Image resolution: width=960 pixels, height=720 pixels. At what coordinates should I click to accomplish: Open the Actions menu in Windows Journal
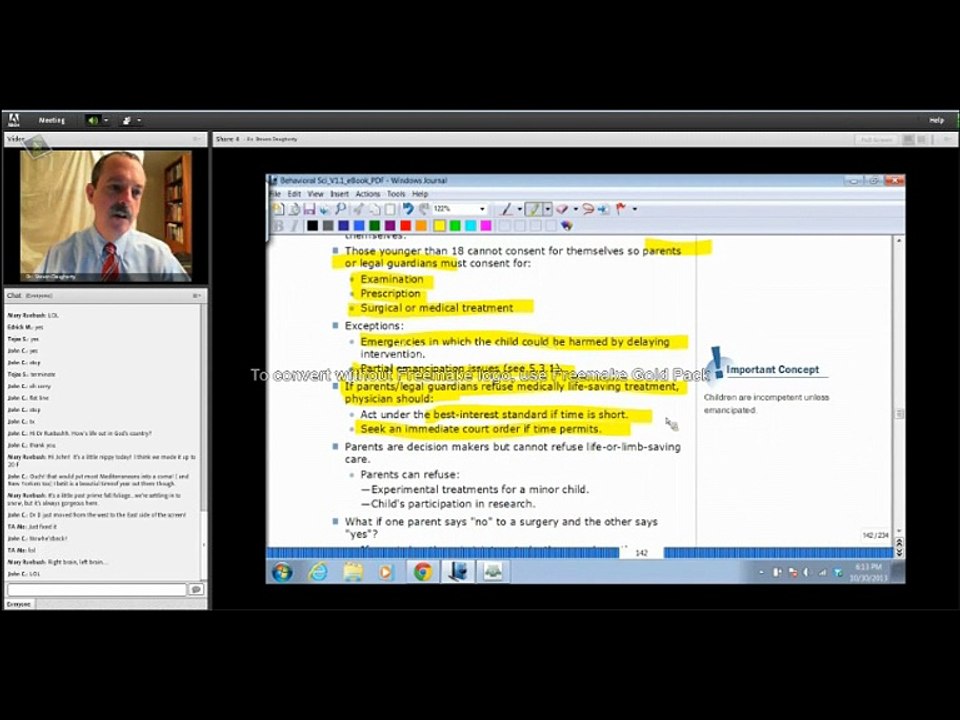(x=368, y=193)
